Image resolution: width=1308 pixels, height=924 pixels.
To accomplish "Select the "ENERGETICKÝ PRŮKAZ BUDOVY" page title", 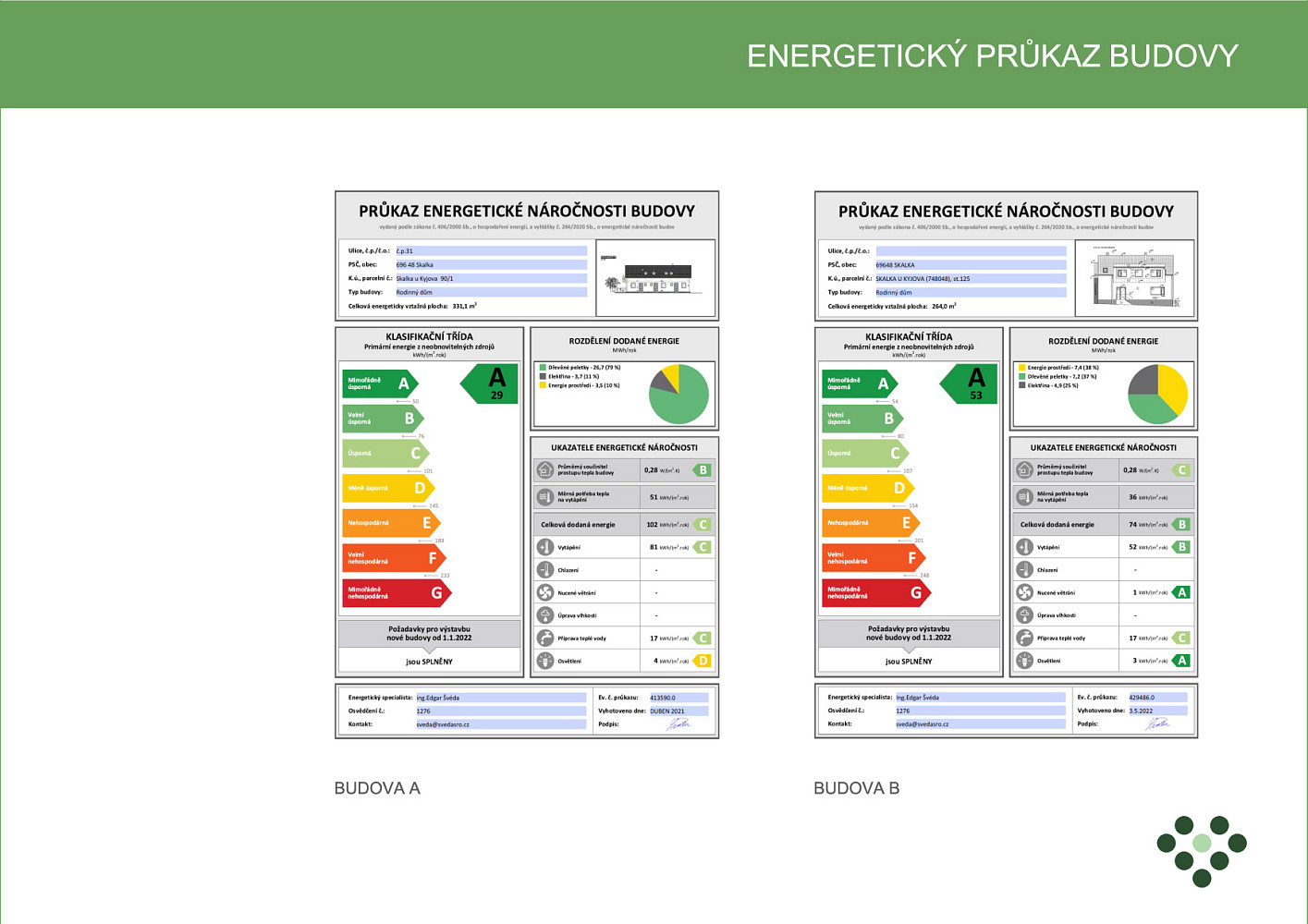I will tap(992, 55).
